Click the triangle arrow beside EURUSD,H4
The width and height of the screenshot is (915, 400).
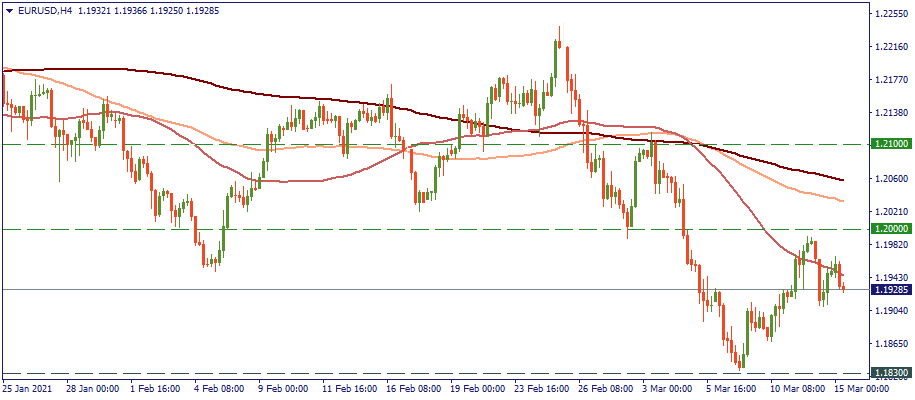[x=9, y=10]
